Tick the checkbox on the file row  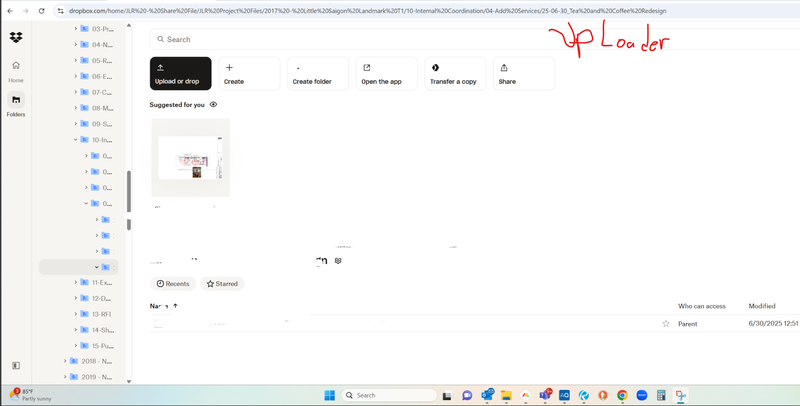[x=159, y=324]
